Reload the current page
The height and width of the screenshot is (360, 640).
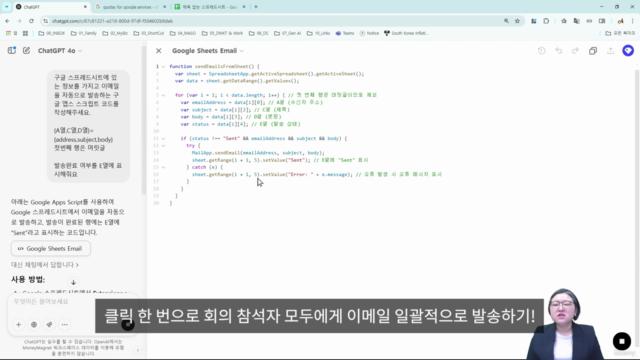click(x=31, y=21)
